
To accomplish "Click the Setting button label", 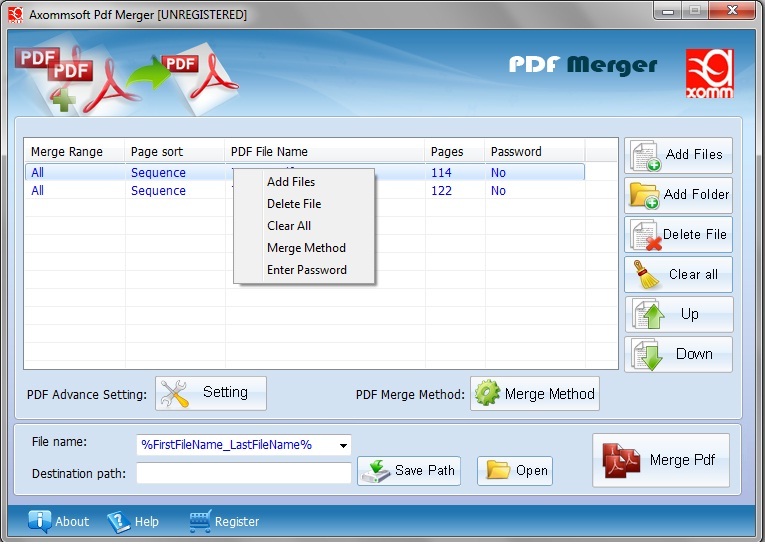I will (x=225, y=392).
